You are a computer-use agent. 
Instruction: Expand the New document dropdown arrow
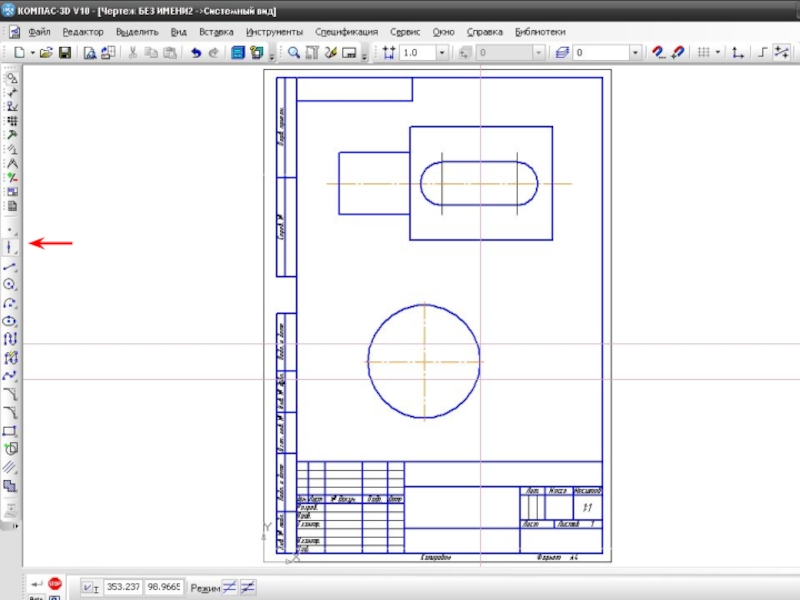click(x=31, y=52)
